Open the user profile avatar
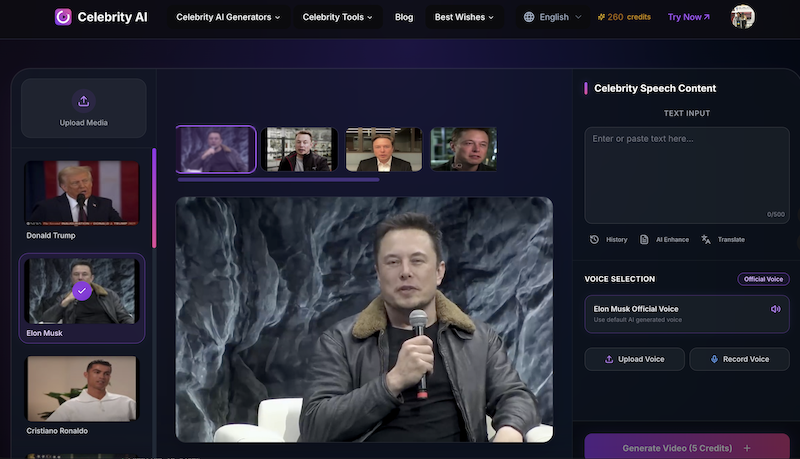Screen dimensions: 800x459 742,17
